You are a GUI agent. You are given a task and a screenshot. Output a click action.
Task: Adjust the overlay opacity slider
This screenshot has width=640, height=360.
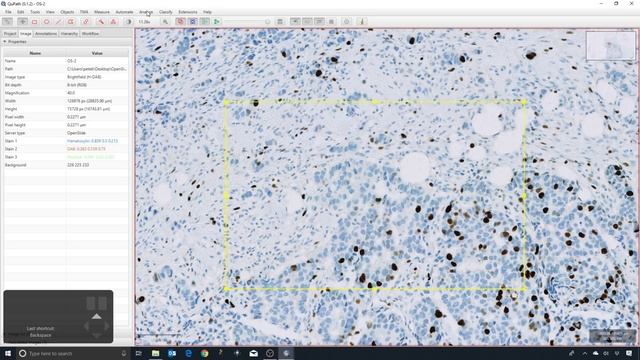point(247,22)
